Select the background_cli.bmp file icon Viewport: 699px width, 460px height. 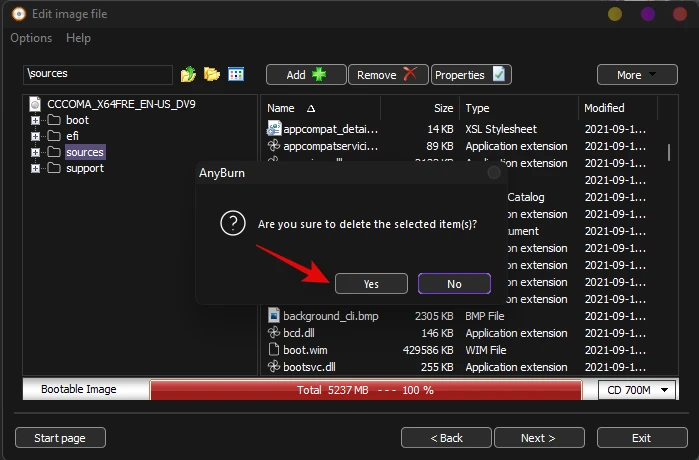pyautogui.click(x=274, y=315)
